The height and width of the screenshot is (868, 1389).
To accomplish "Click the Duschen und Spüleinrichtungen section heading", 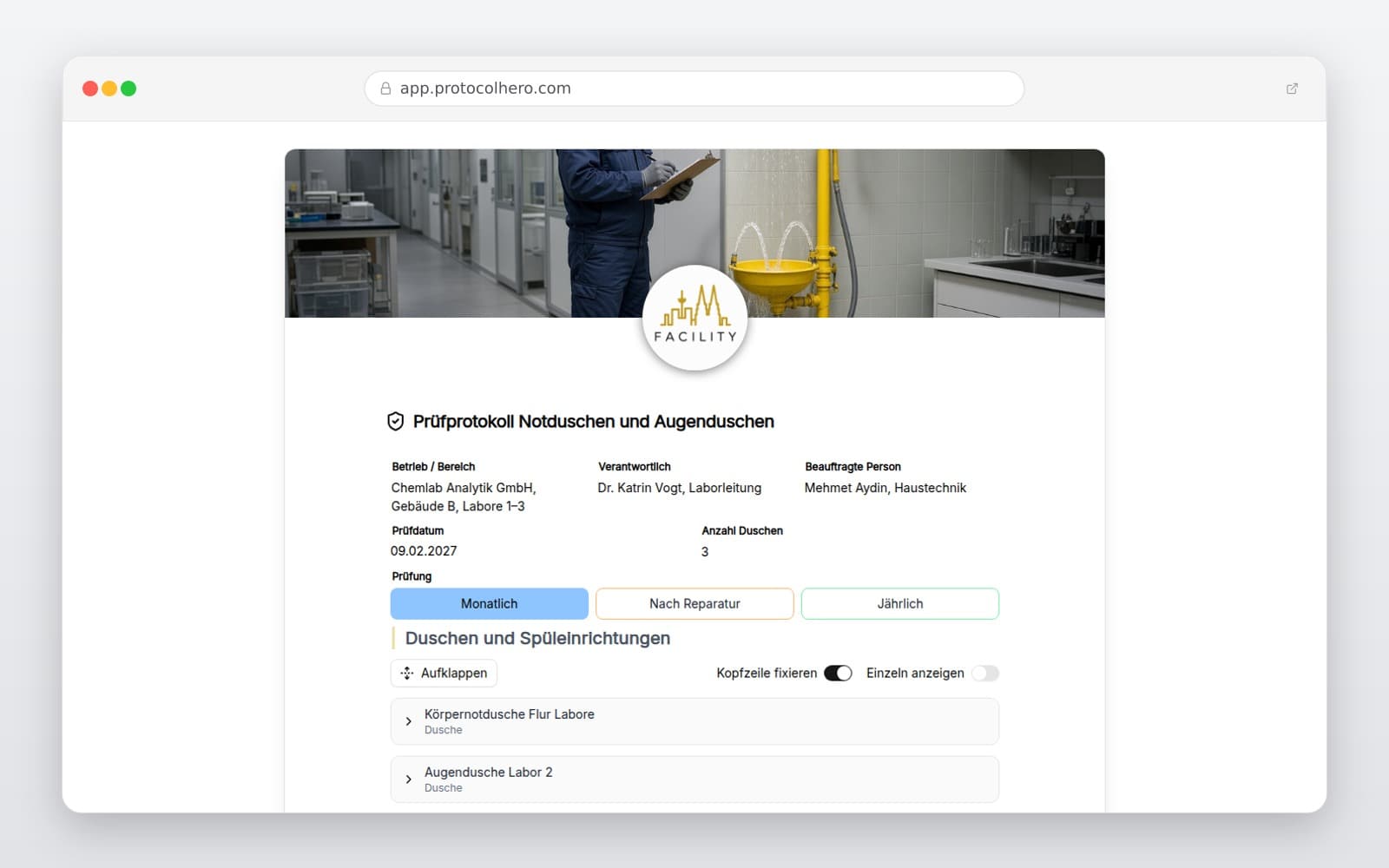I will pos(537,638).
